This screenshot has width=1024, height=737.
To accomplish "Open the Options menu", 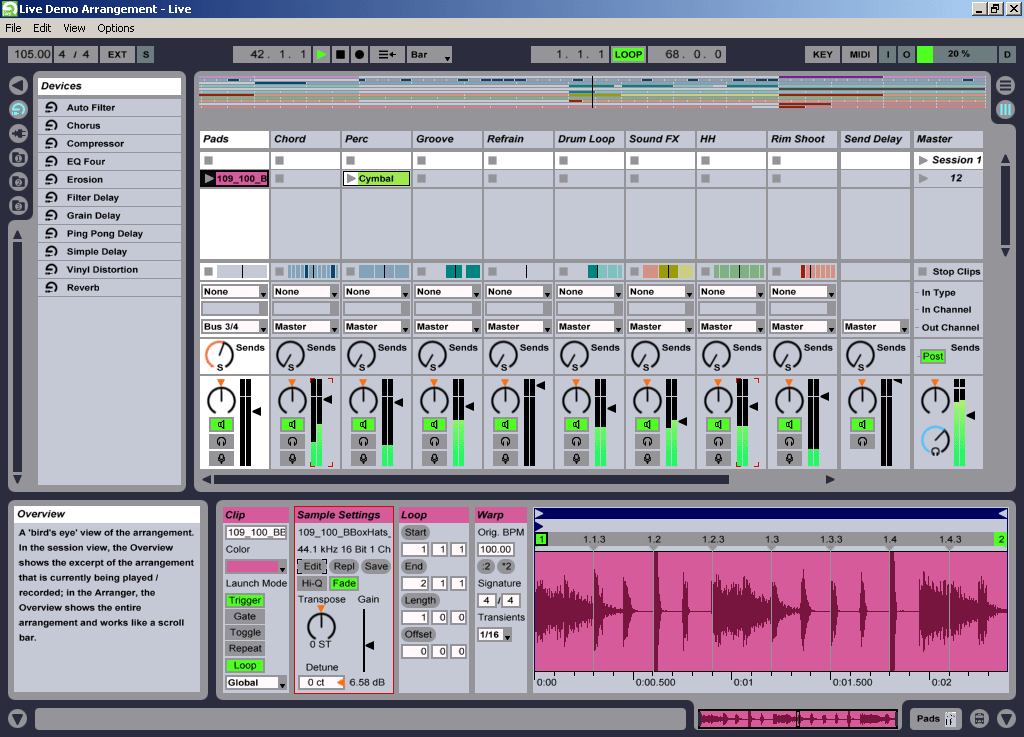I will (116, 28).
